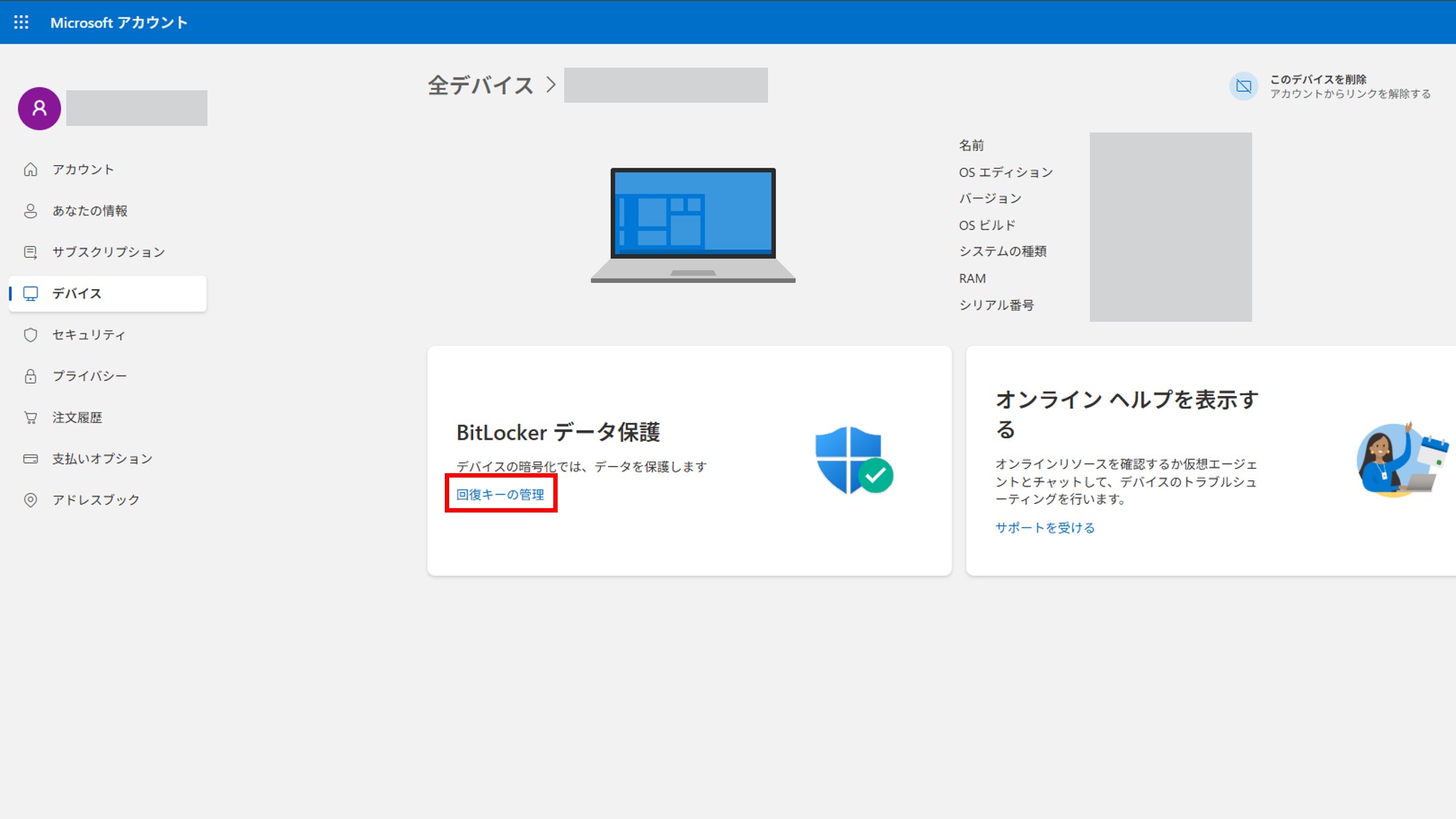Click the バージョン label
This screenshot has width=1456, height=819.
point(990,199)
